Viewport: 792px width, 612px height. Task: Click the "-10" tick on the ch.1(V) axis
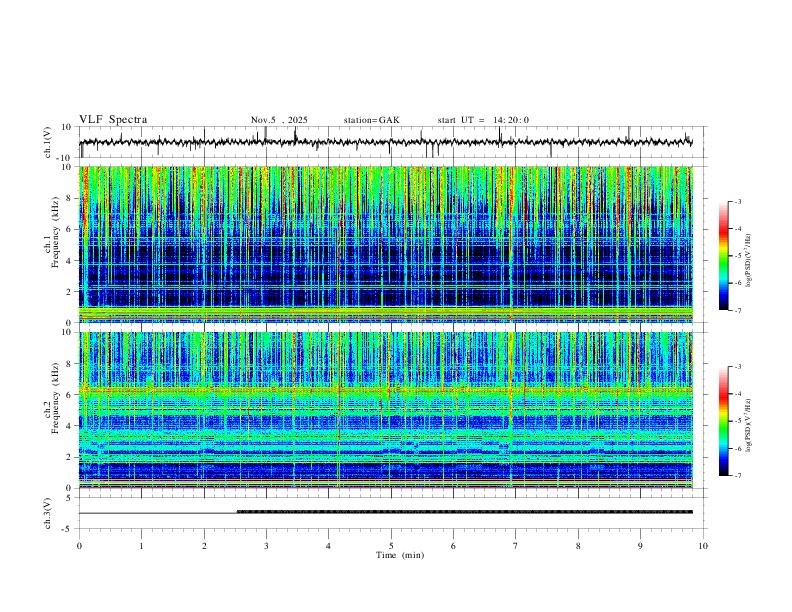[x=66, y=158]
